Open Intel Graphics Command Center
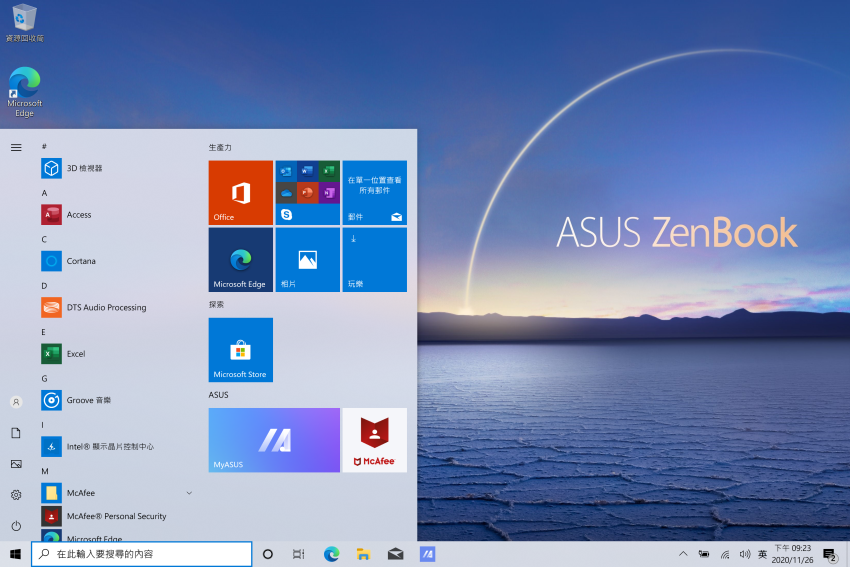Screen dimensions: 850x567 click(117, 447)
